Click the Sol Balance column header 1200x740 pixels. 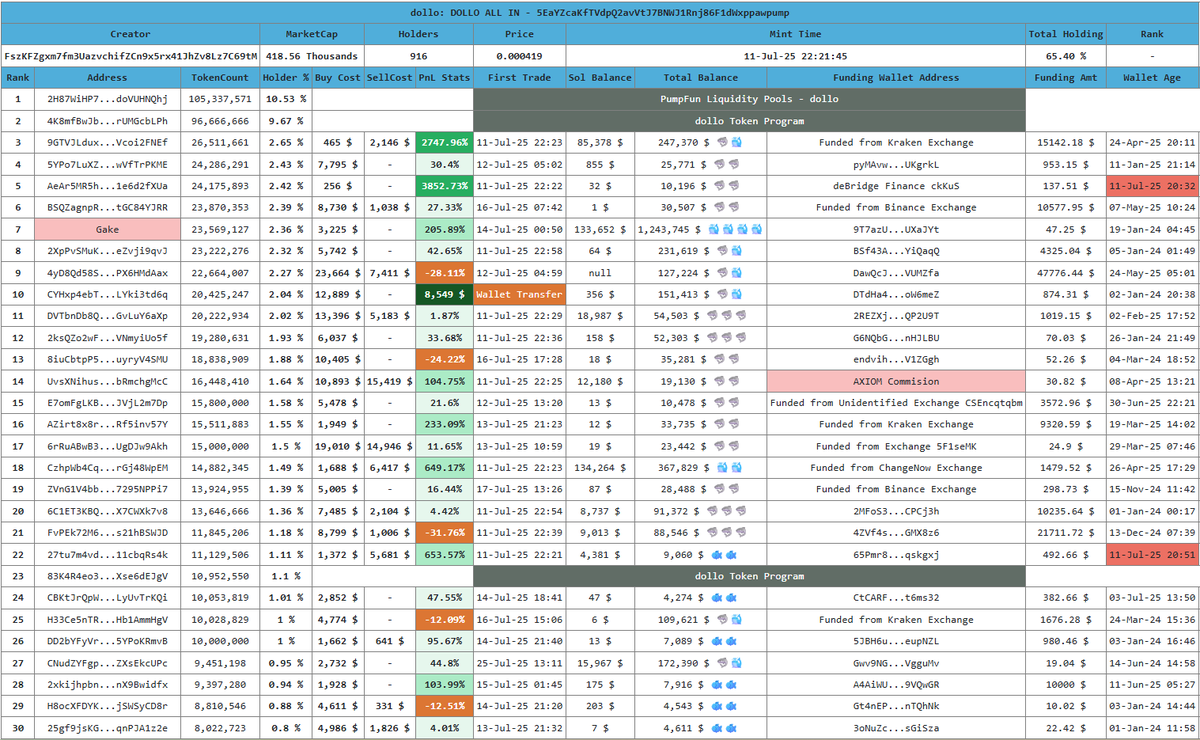click(x=600, y=77)
